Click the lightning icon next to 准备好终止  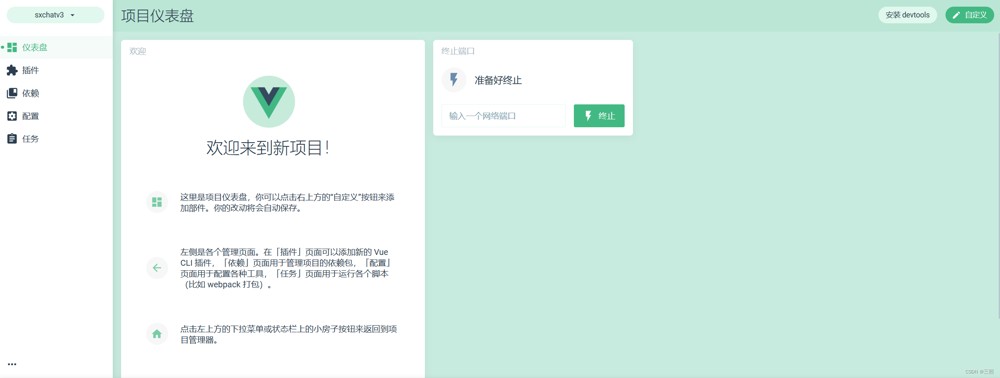[454, 80]
